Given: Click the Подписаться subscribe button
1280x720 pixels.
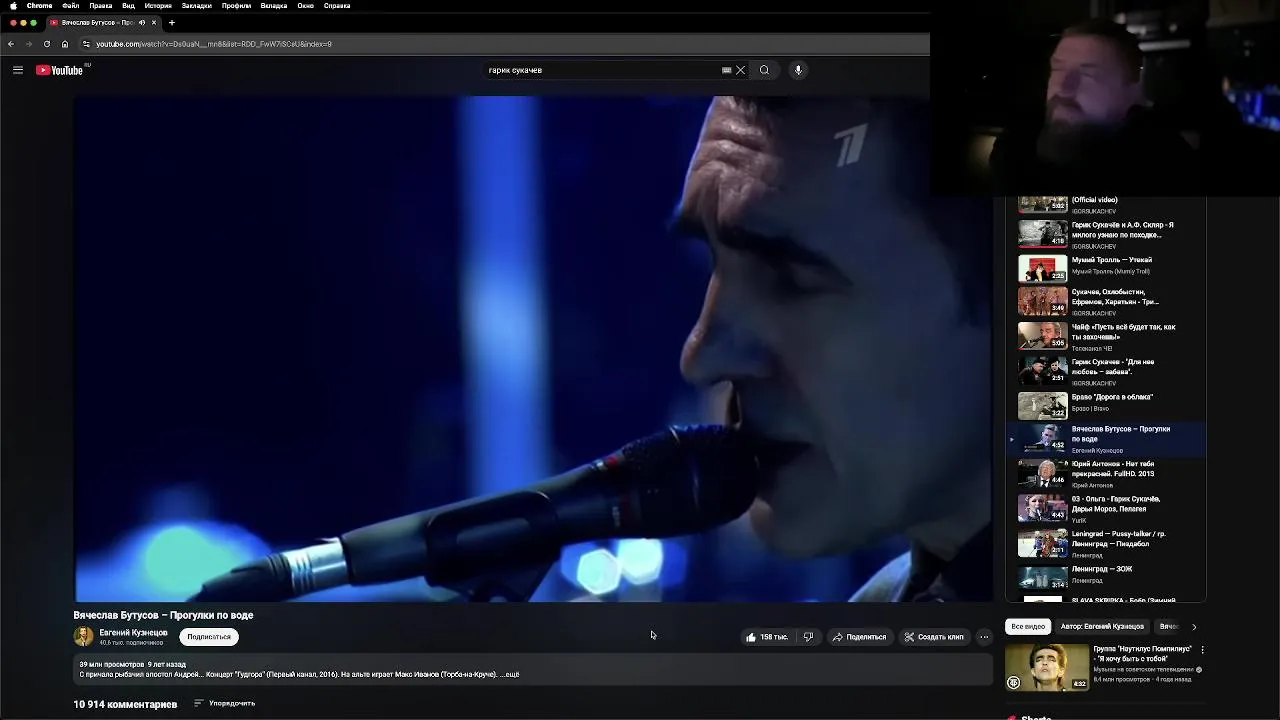Looking at the screenshot, I should (x=209, y=637).
